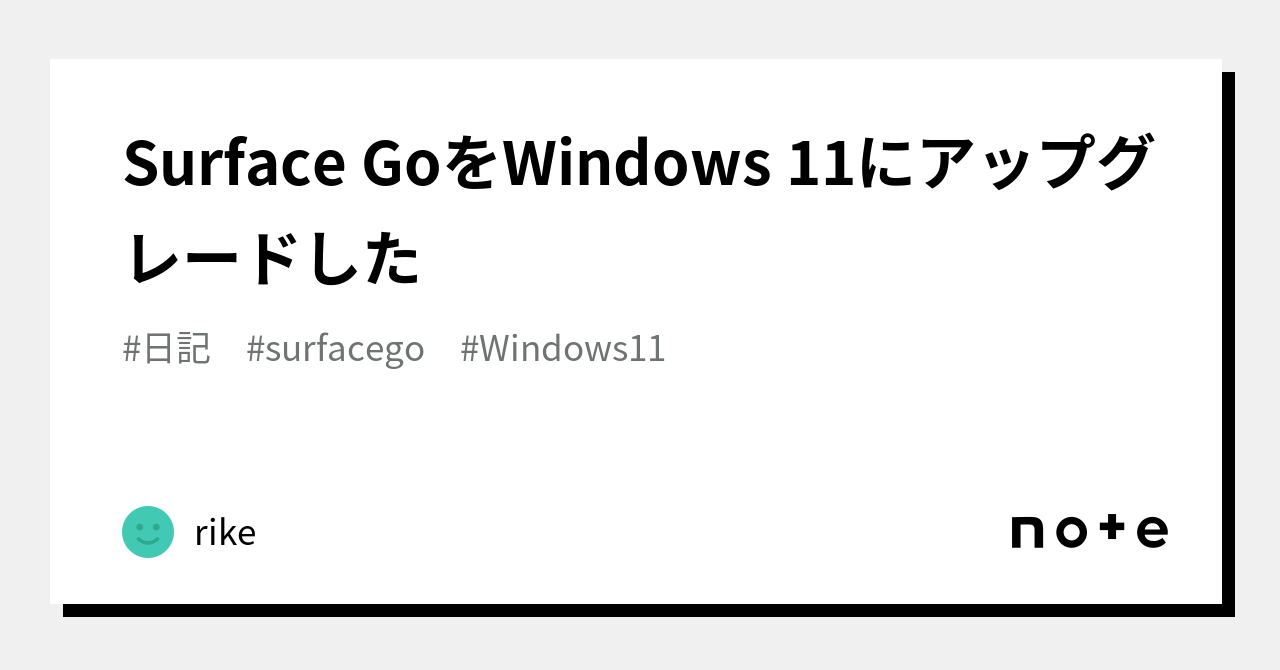Open the note logo
Viewport: 1280px width, 670px height.
1090,531
